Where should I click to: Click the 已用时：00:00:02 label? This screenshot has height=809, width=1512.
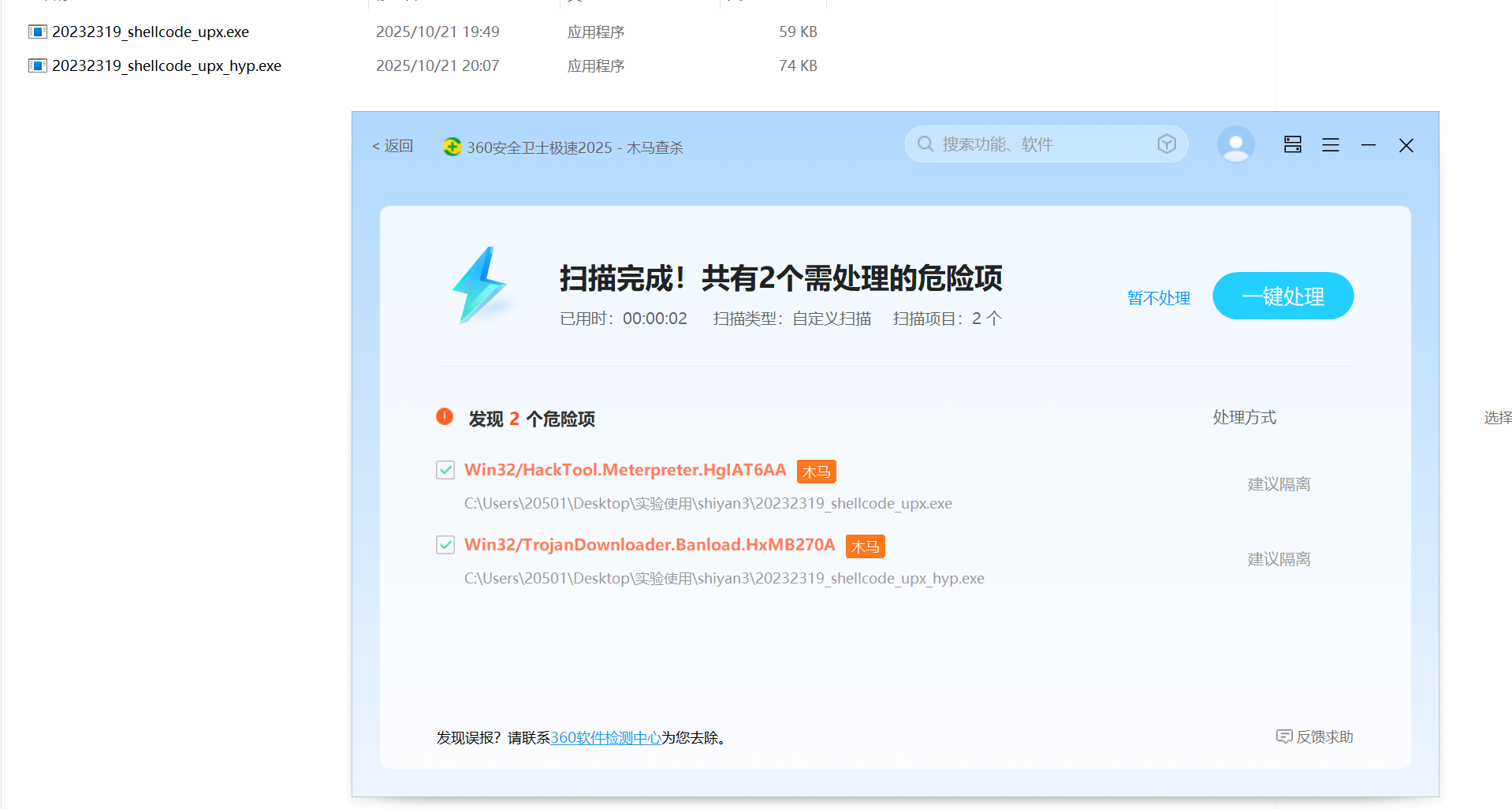tap(624, 319)
